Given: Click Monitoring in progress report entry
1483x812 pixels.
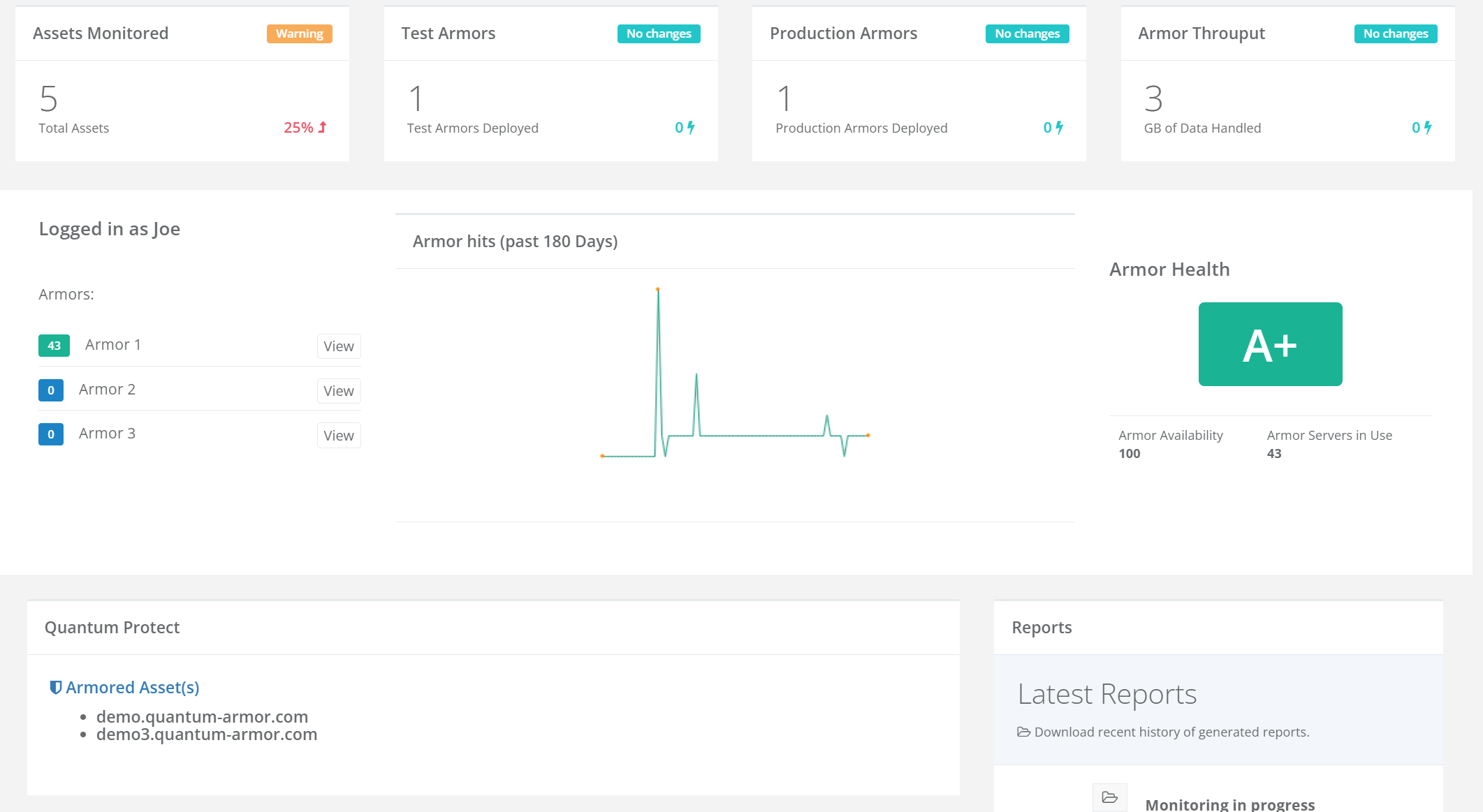Looking at the screenshot, I should pyautogui.click(x=1229, y=804).
